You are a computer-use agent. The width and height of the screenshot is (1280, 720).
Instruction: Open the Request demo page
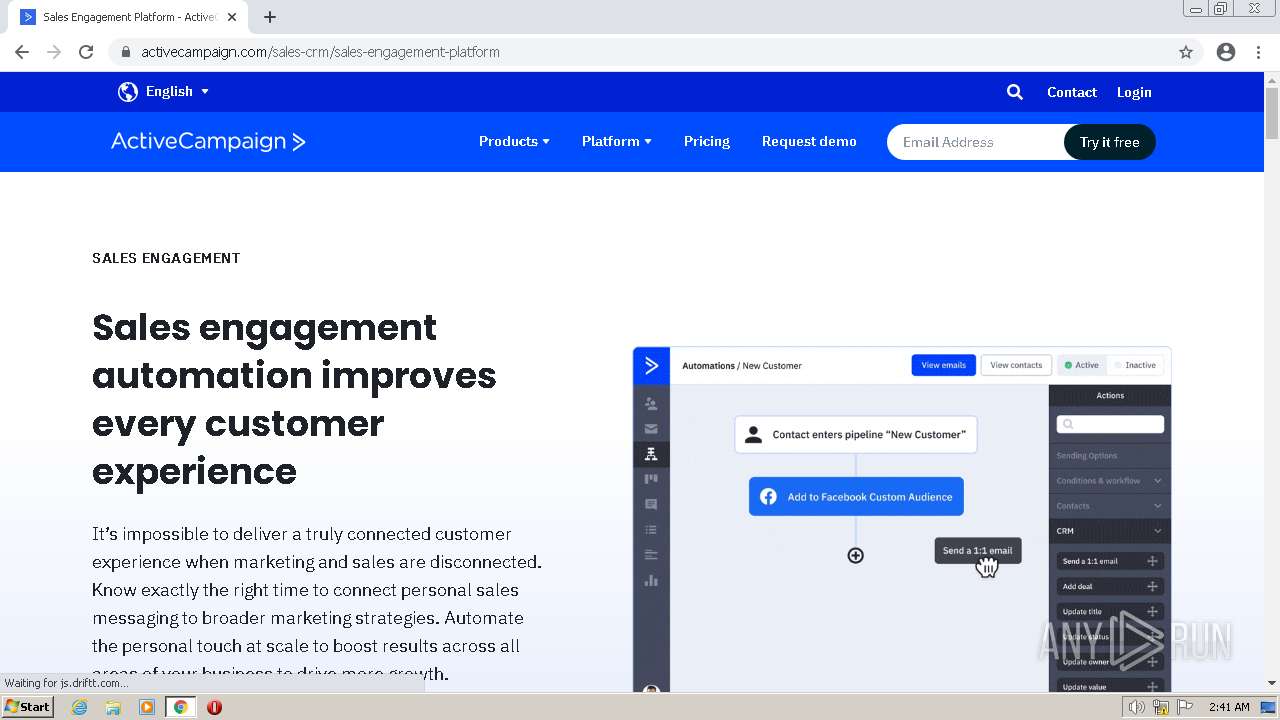coord(809,141)
